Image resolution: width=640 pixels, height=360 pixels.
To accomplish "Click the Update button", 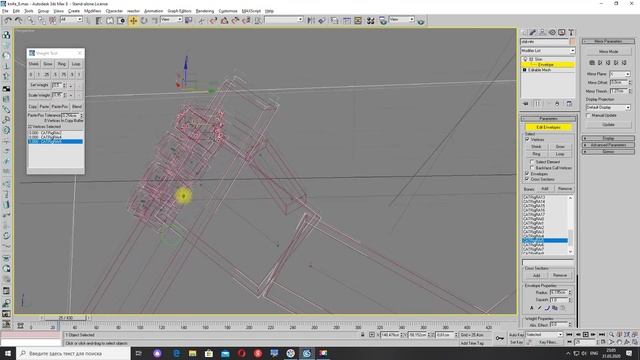I will pyautogui.click(x=608, y=124).
